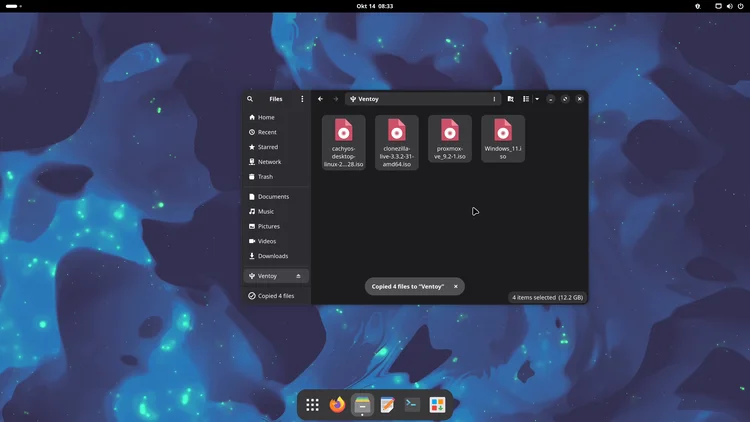Viewport: 750px width, 422px height.
Task: Open Music in the sidebar
Action: 276,211
